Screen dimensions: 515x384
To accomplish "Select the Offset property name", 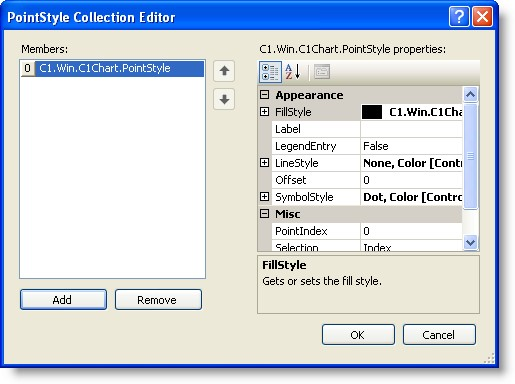I will pos(316,180).
